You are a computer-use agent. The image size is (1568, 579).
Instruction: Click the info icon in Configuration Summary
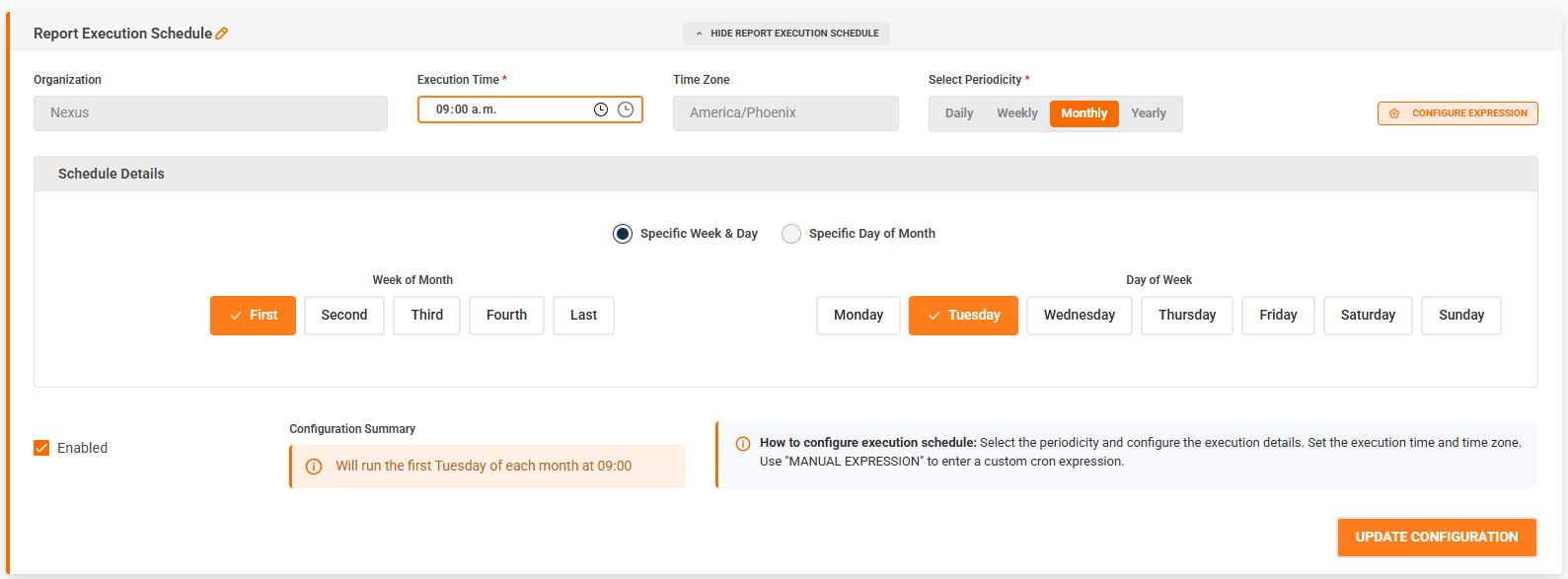point(314,467)
